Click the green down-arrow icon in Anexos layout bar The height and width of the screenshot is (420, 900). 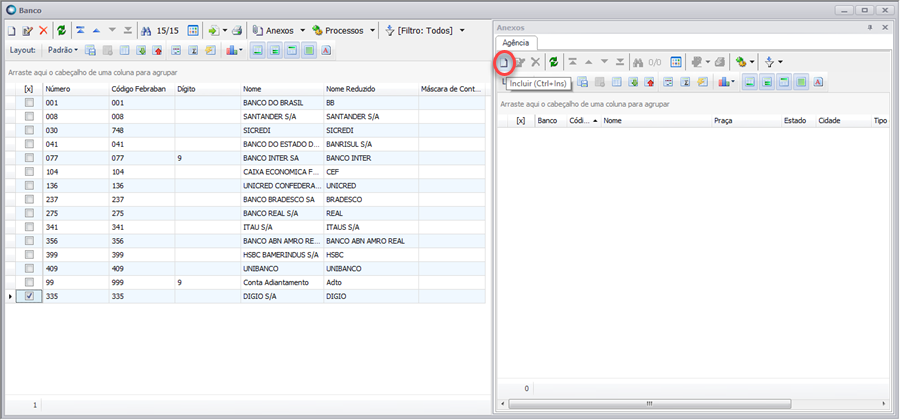coord(633,82)
